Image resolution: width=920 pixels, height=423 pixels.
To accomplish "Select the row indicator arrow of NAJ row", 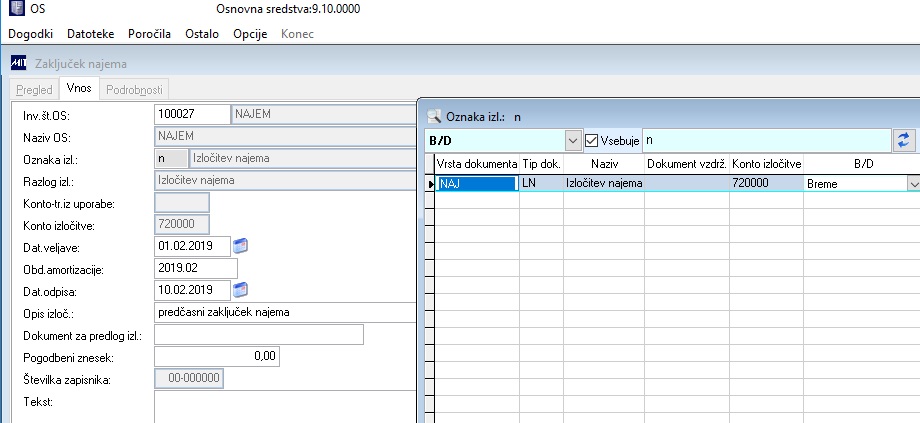I will coord(430,184).
